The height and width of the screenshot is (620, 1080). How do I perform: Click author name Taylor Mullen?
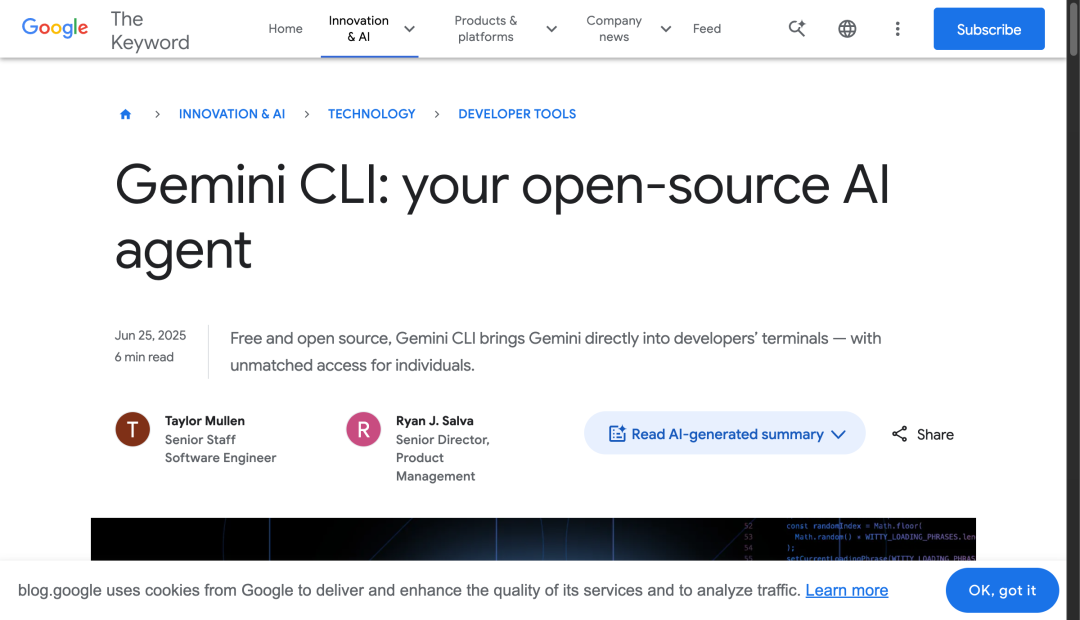205,421
